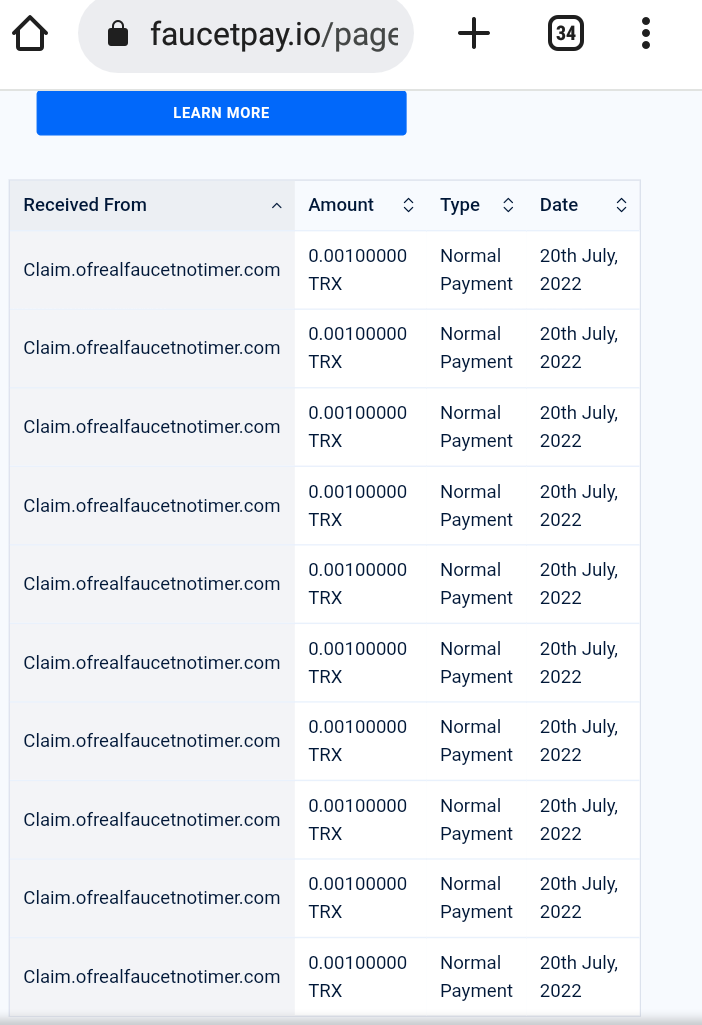Sort by Received From column arrow
702x1025 pixels.
[x=276, y=205]
